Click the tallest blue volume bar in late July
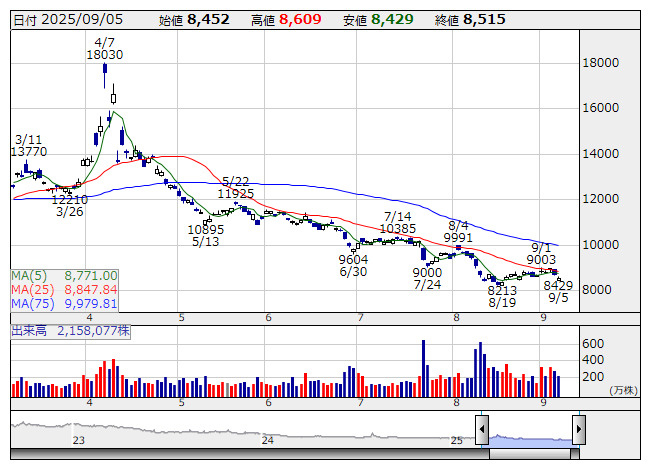This screenshot has width=653, height=470. coord(424,368)
